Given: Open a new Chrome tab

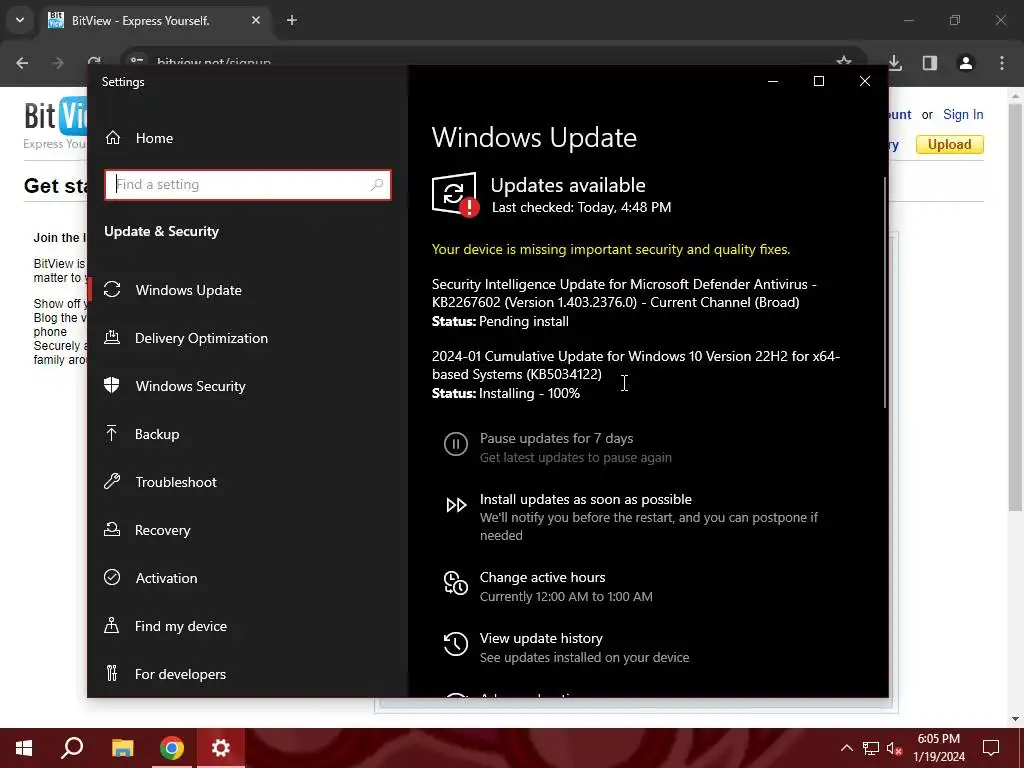Looking at the screenshot, I should point(292,21).
